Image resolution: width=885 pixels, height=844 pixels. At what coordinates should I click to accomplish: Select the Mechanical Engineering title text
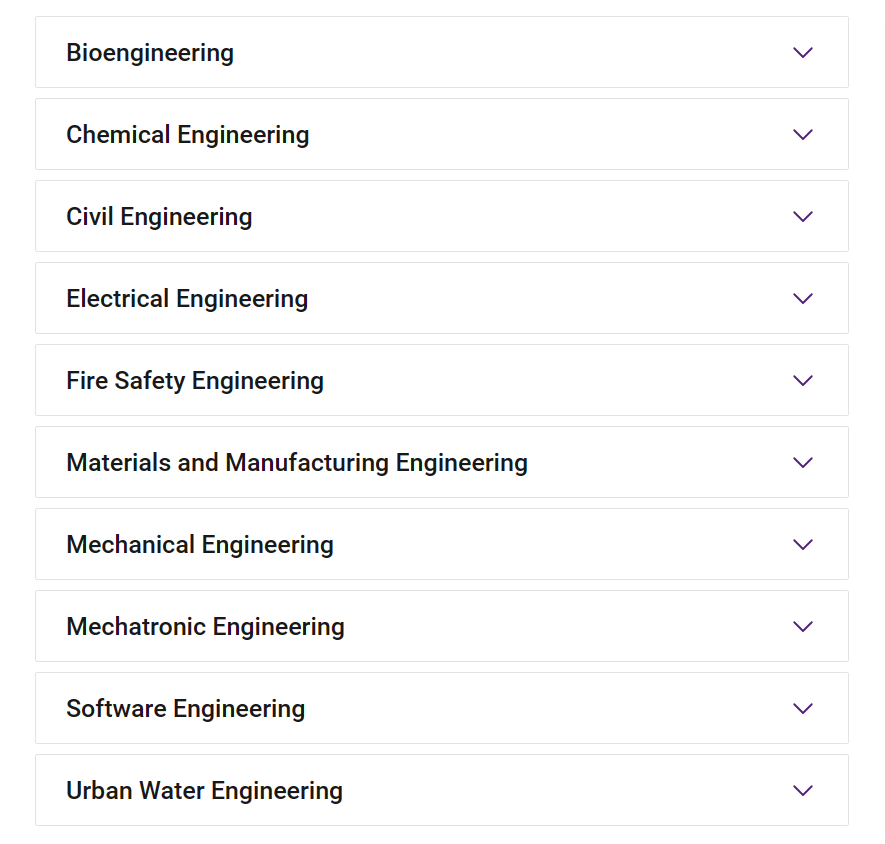[x=200, y=545]
